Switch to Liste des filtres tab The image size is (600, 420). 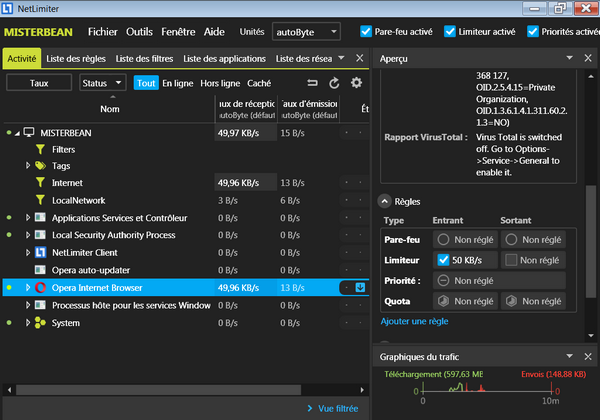coord(144,59)
